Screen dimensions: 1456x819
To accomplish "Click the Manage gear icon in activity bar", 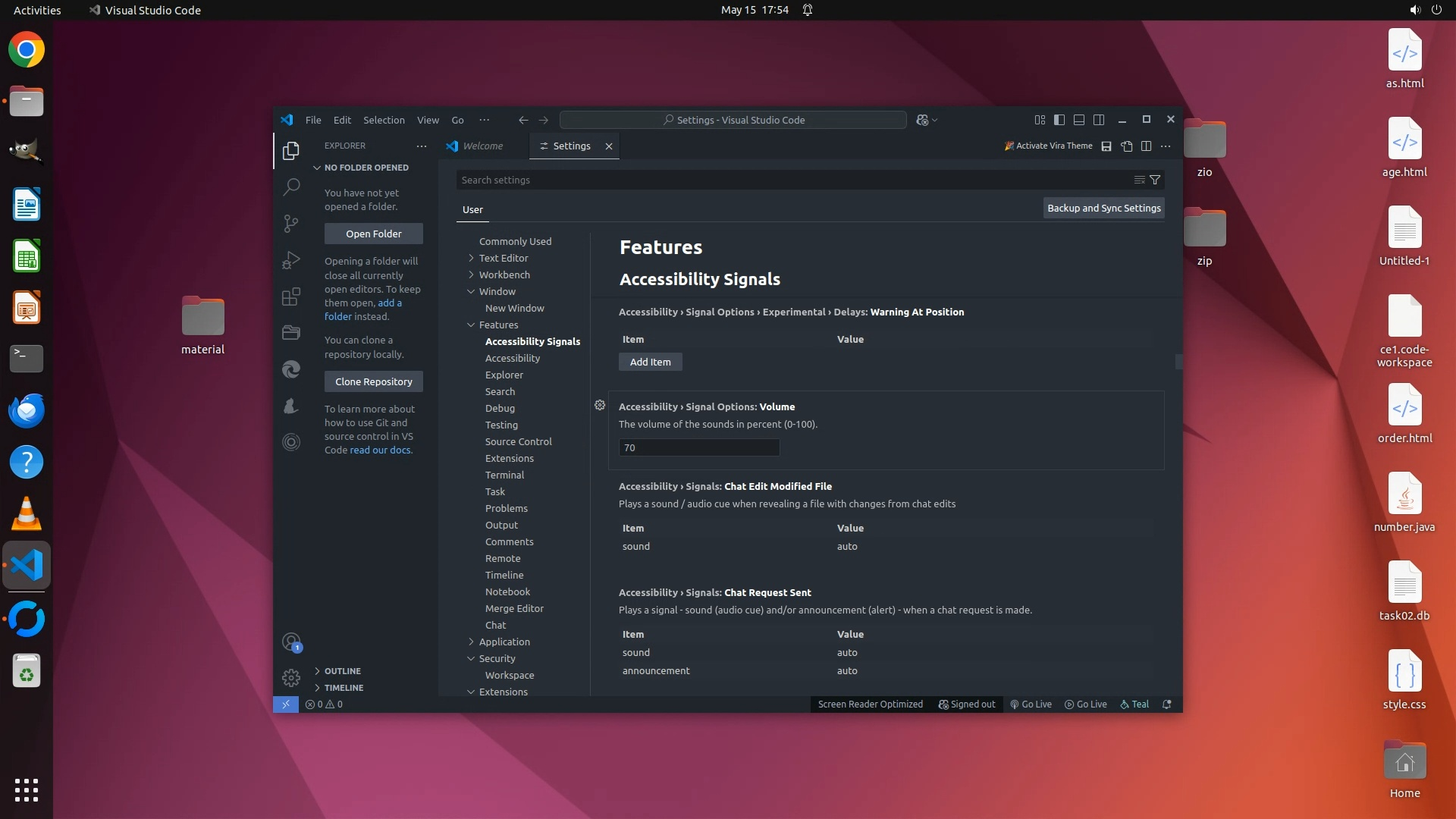I will pos(291,677).
